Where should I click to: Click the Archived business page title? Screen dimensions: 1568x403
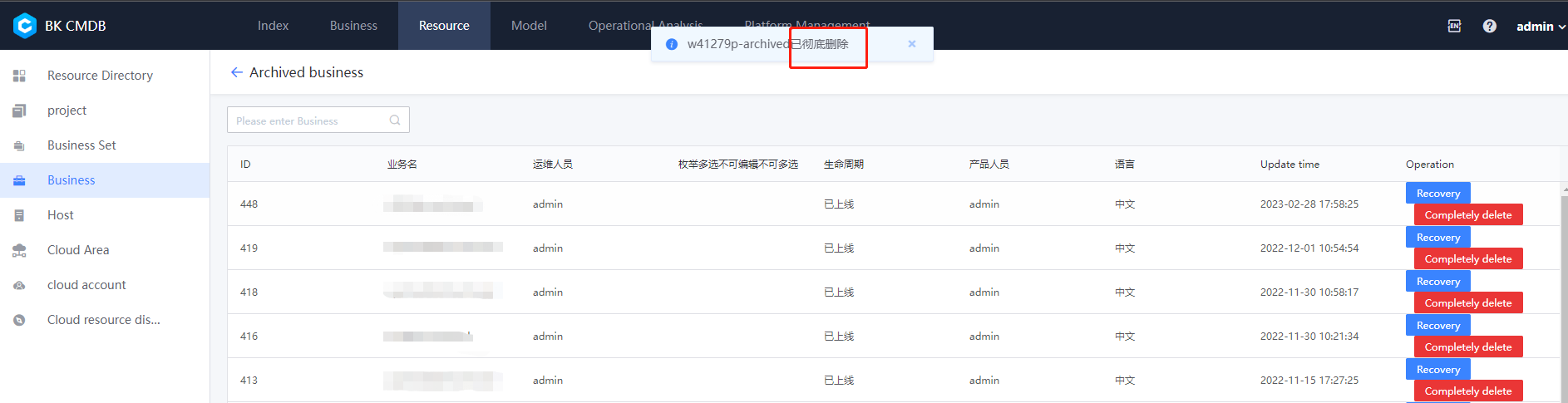click(x=306, y=72)
